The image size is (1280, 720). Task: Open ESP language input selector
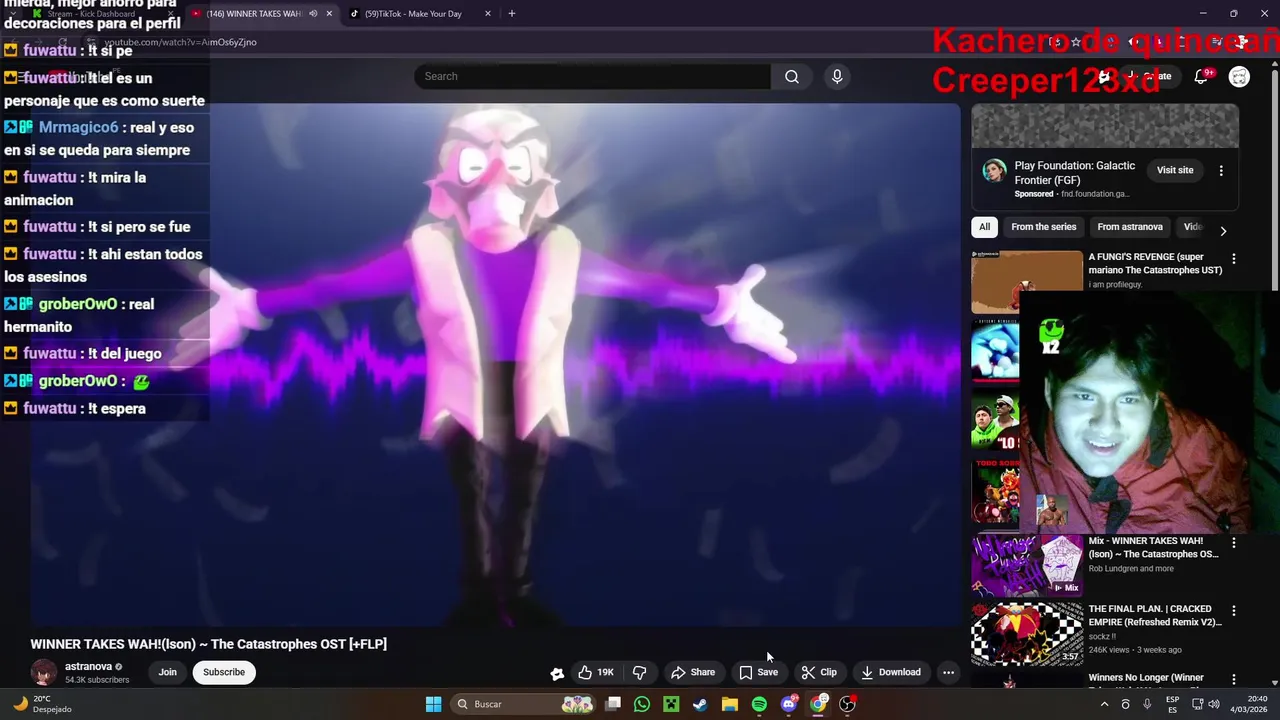coord(1172,704)
